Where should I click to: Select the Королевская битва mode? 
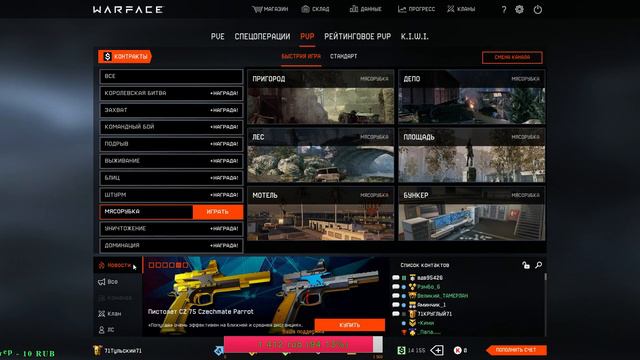[x=171, y=93]
